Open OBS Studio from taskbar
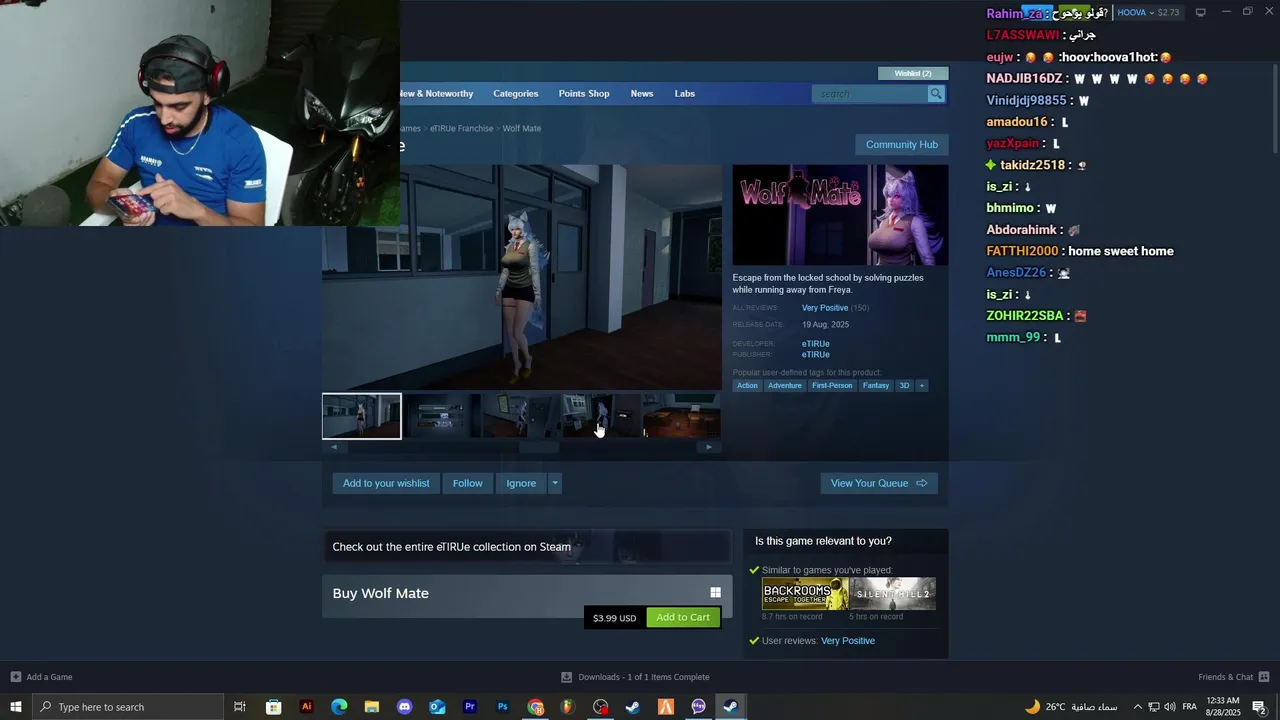The height and width of the screenshot is (720, 1280). 600,707
